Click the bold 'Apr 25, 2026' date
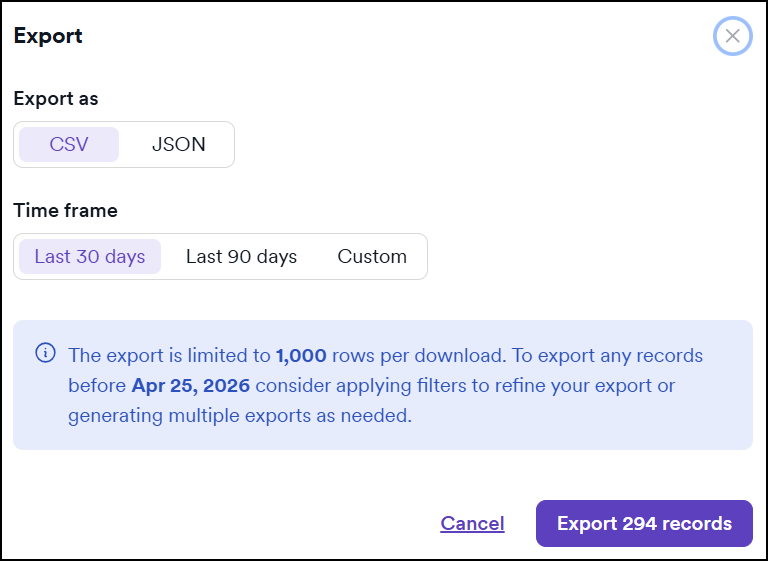Viewport: 768px width, 561px height. click(x=191, y=386)
